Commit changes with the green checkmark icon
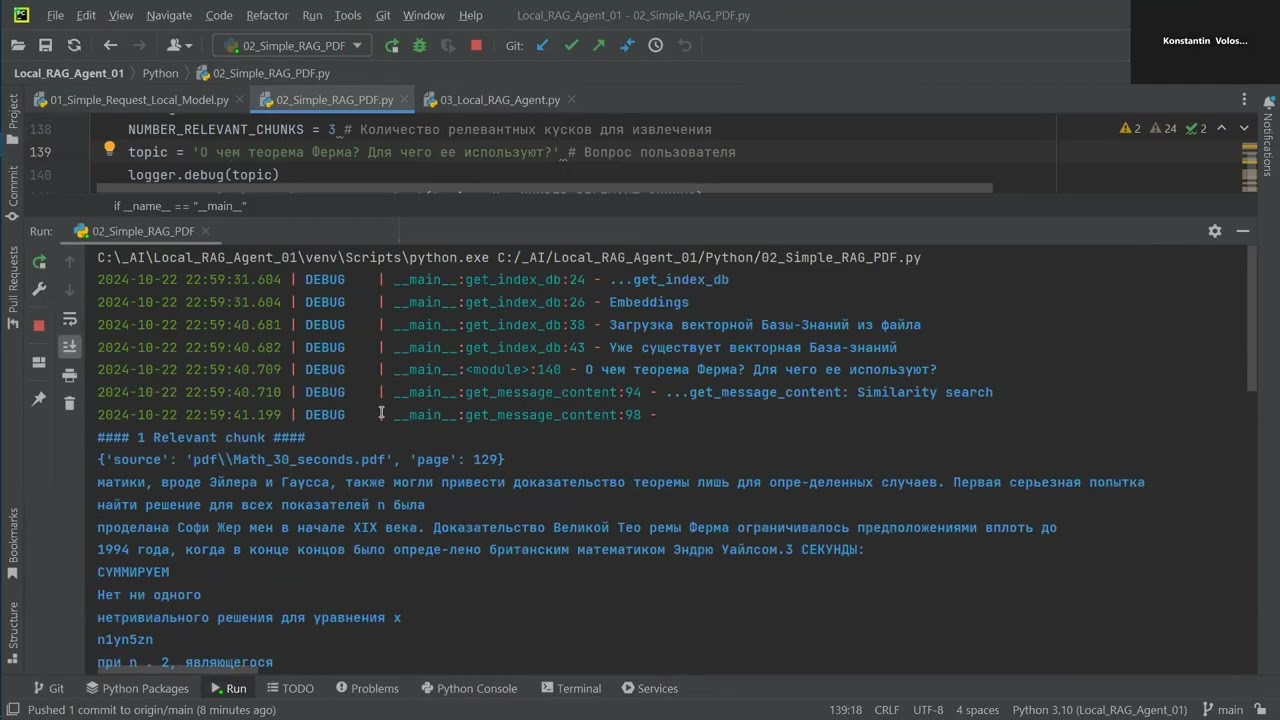Image resolution: width=1280 pixels, height=720 pixels. [x=571, y=45]
